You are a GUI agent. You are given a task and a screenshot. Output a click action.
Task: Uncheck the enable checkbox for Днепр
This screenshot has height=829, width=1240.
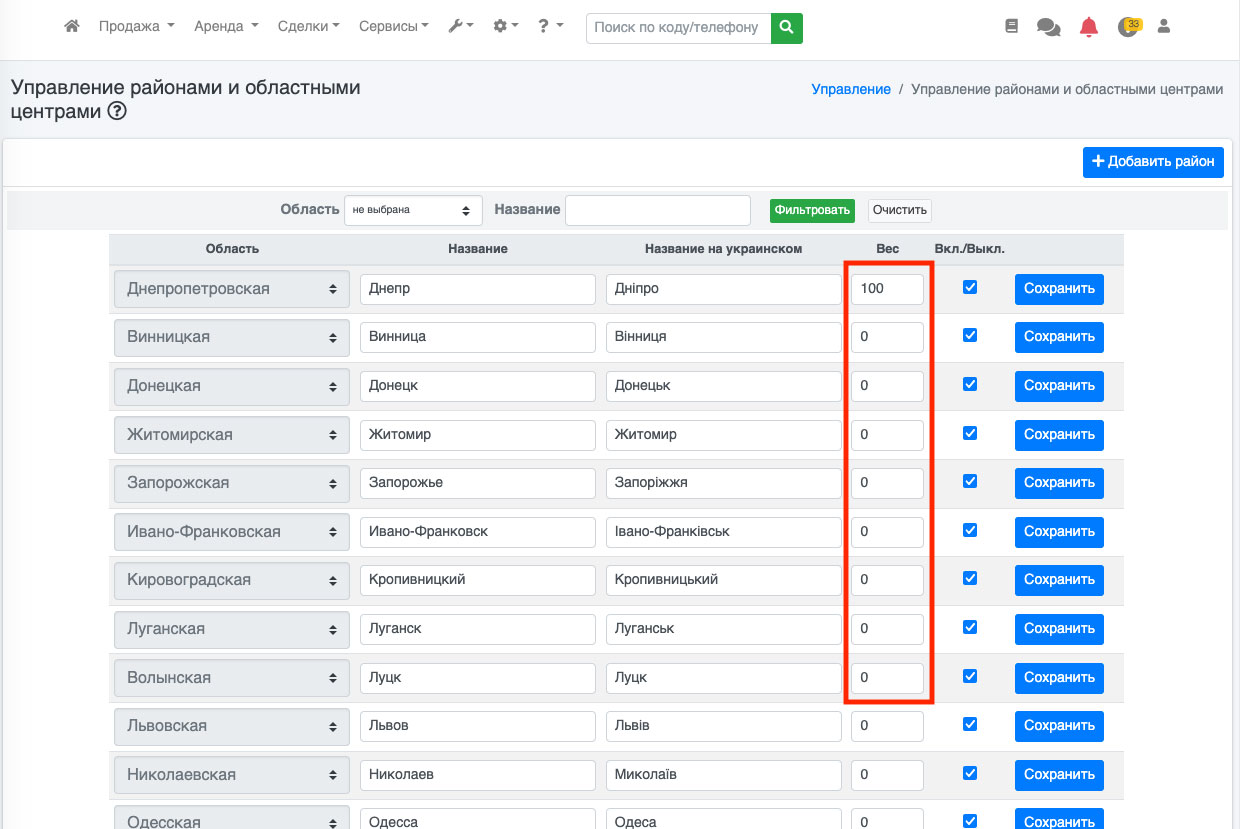(x=969, y=288)
